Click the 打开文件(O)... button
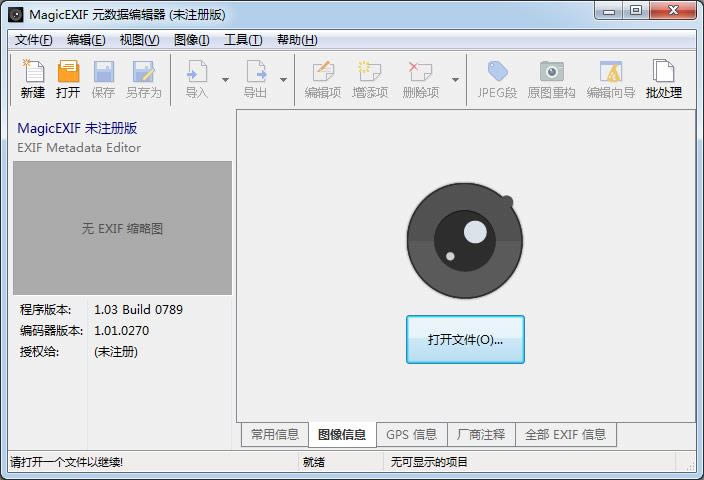The width and height of the screenshot is (704, 480). 465,339
